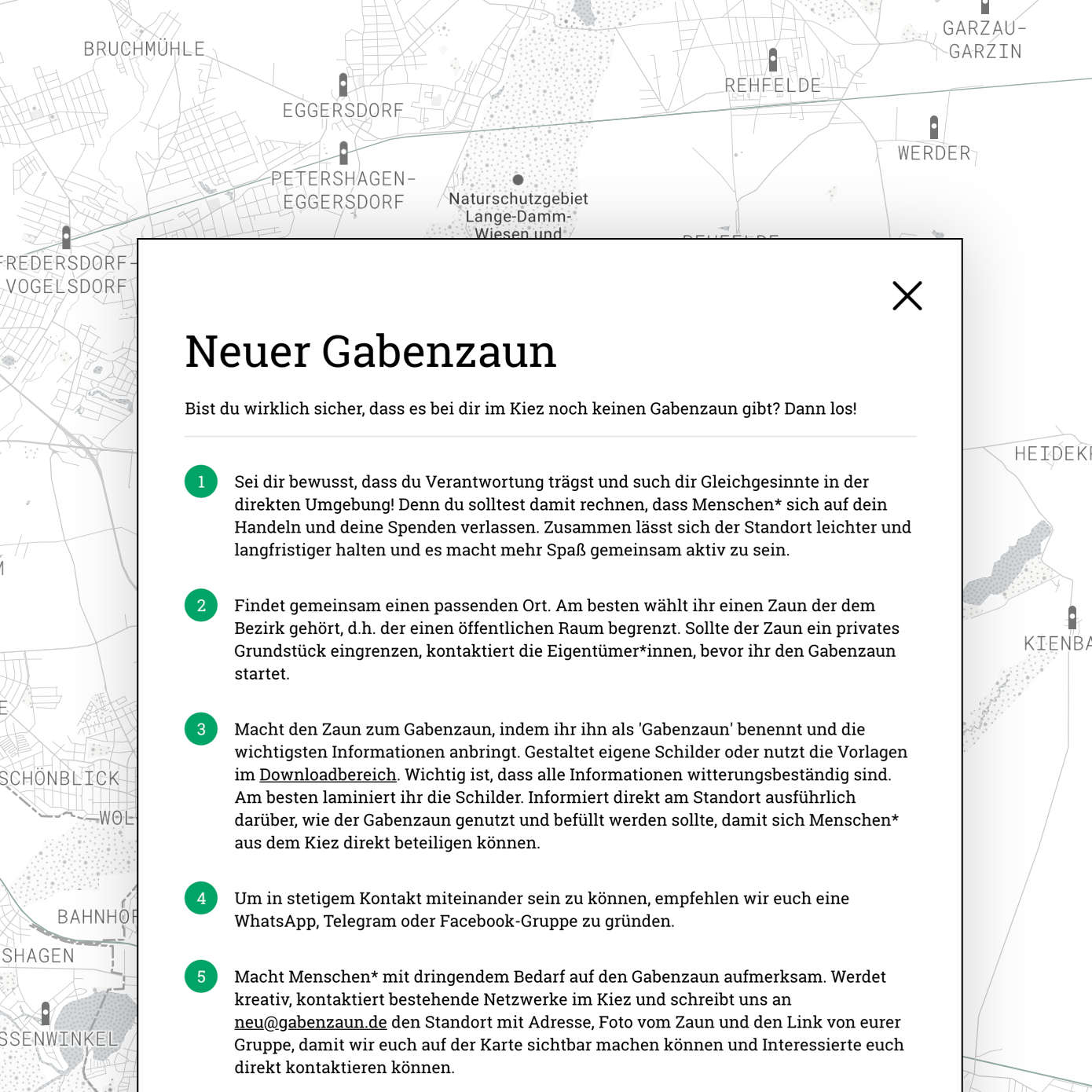Click the Naturschutzgebiet Lange-Damm-Wiesen point marker

click(518, 180)
